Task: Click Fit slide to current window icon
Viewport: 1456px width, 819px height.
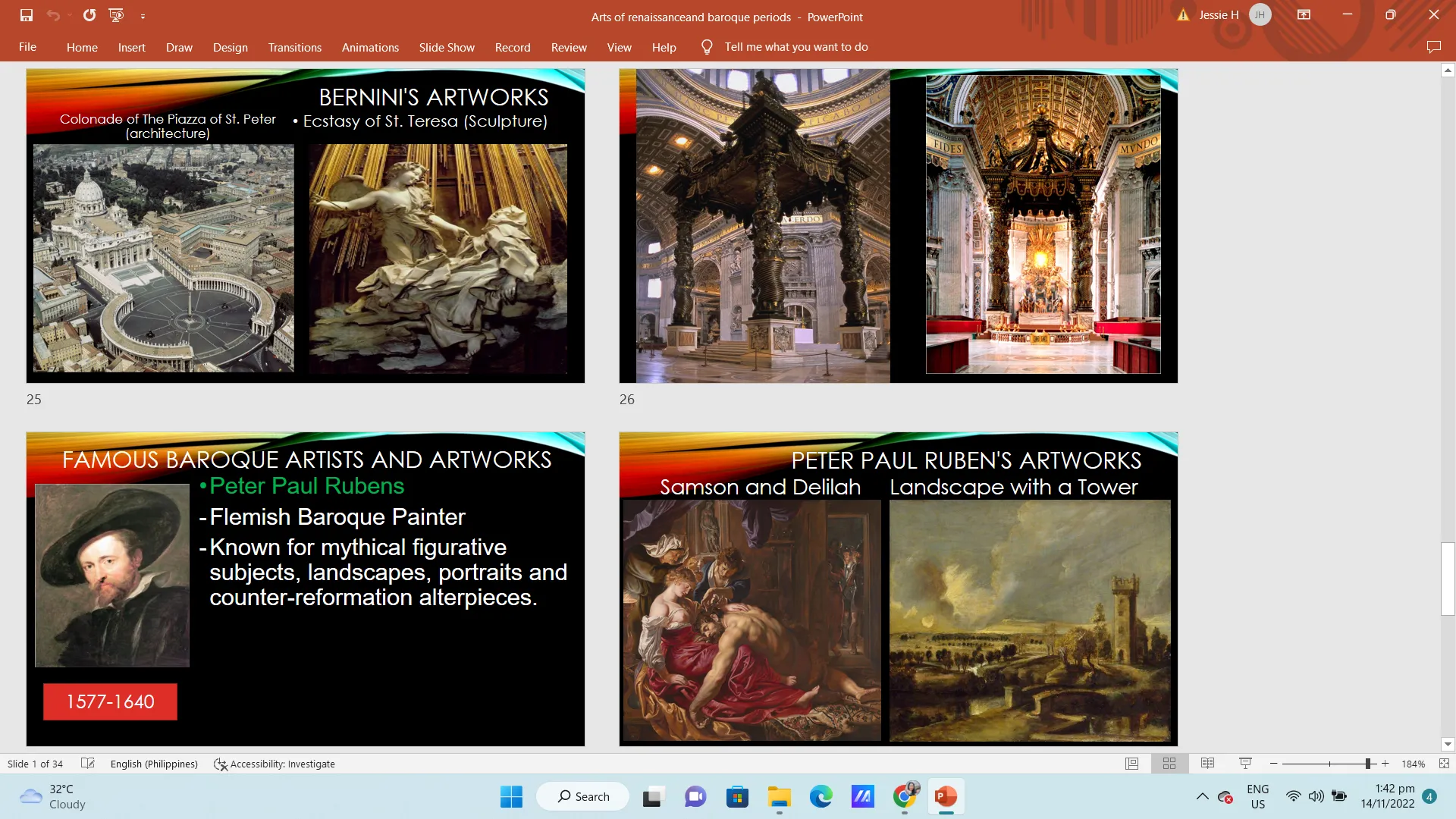Action: (1444, 764)
